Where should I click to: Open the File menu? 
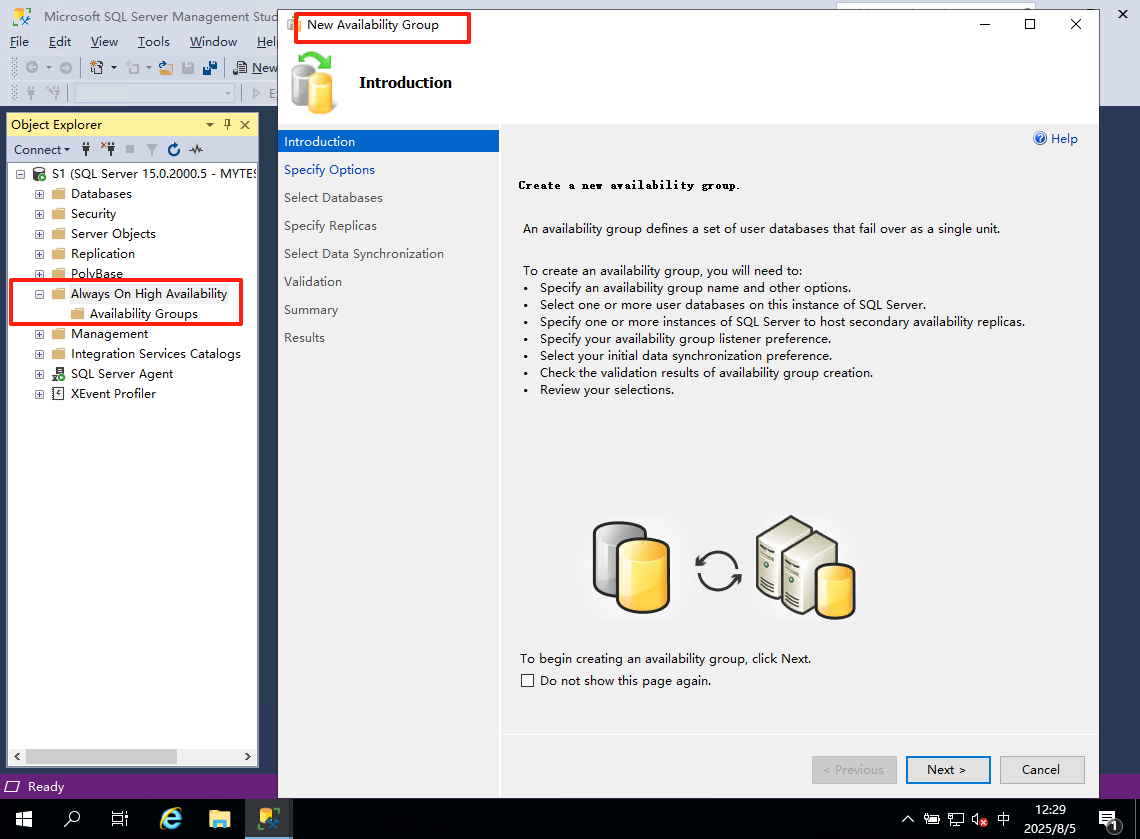20,41
